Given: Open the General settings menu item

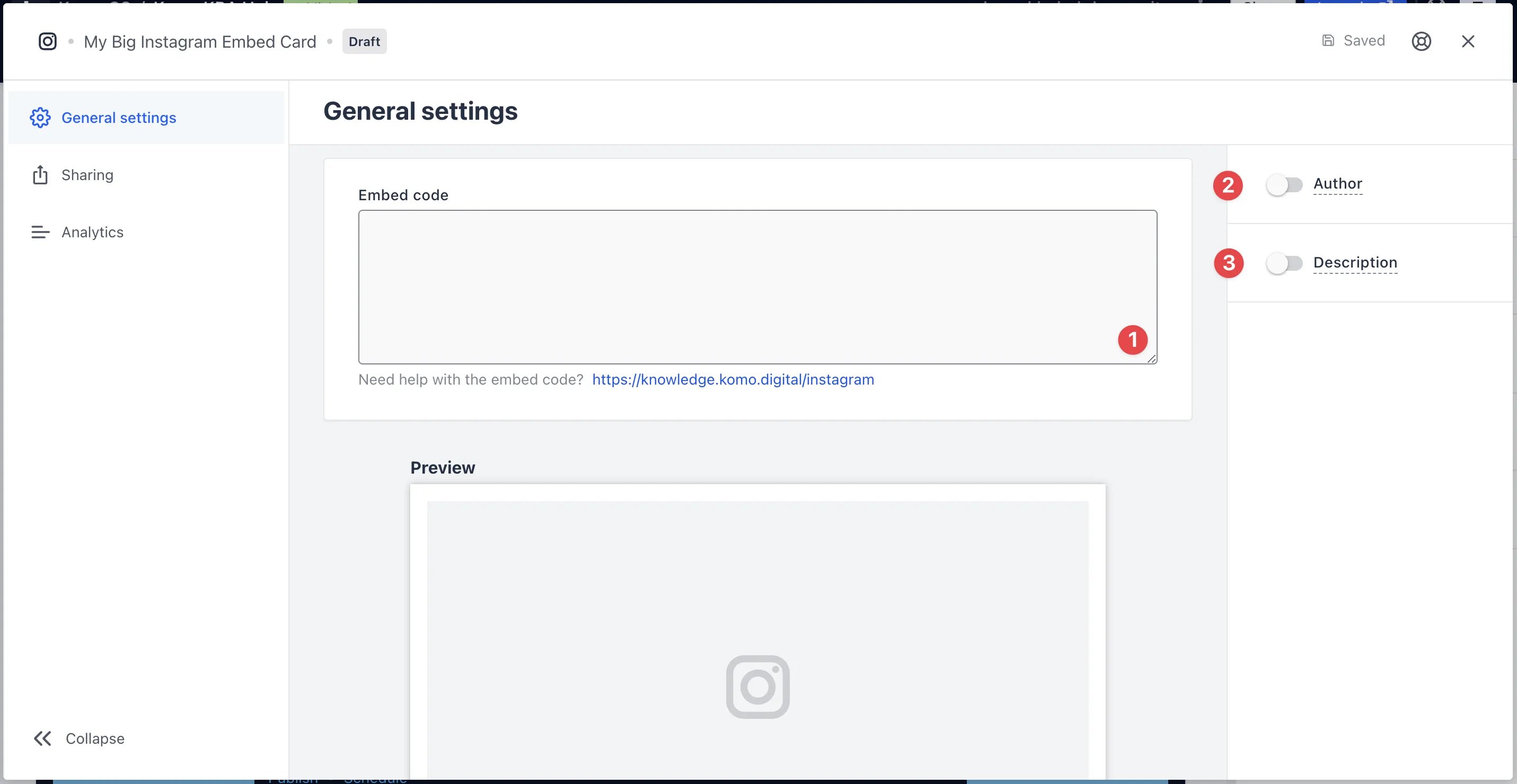Looking at the screenshot, I should click(x=146, y=118).
